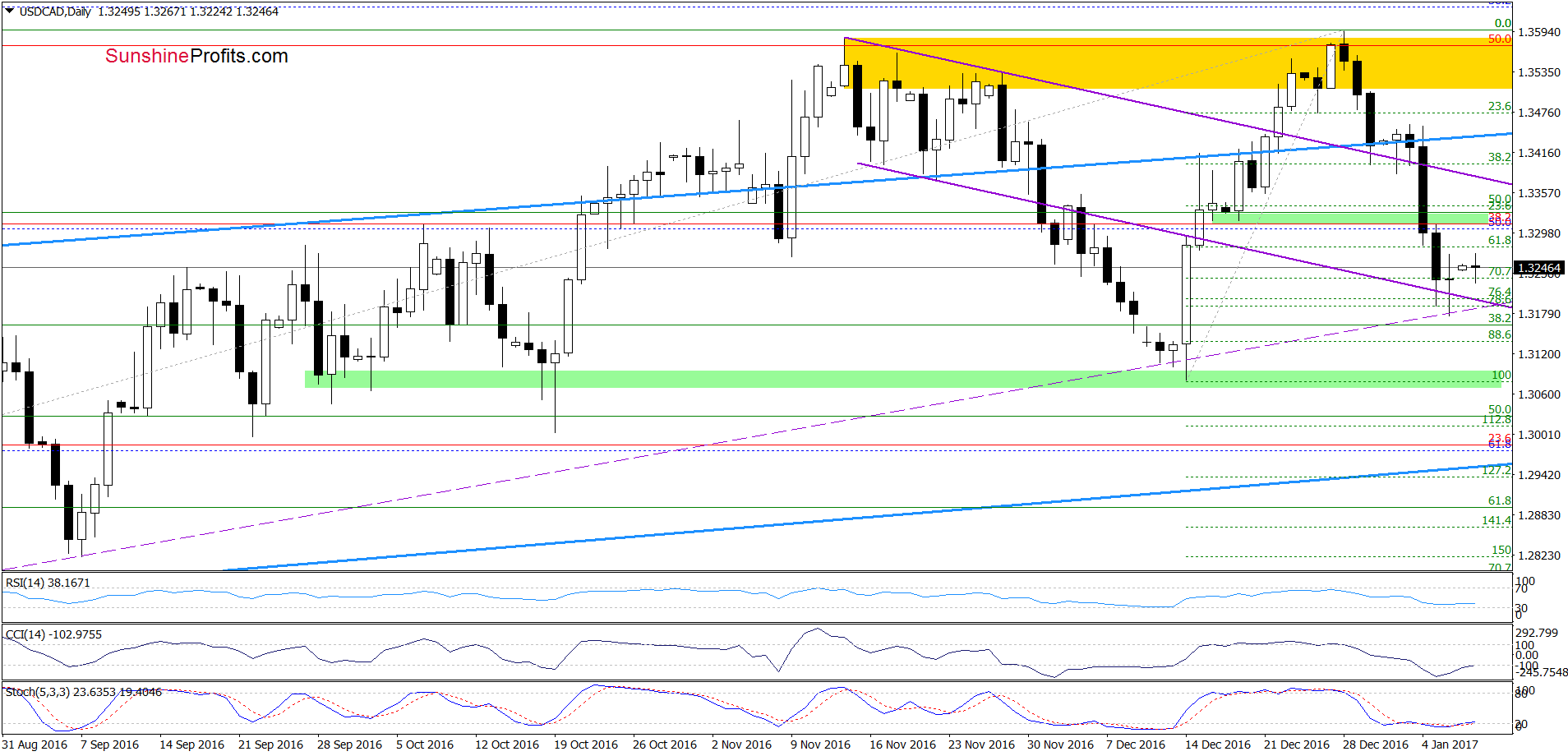The width and height of the screenshot is (1568, 756).
Task: Click the 23 Nov 2016 date label
Action: [x=981, y=744]
